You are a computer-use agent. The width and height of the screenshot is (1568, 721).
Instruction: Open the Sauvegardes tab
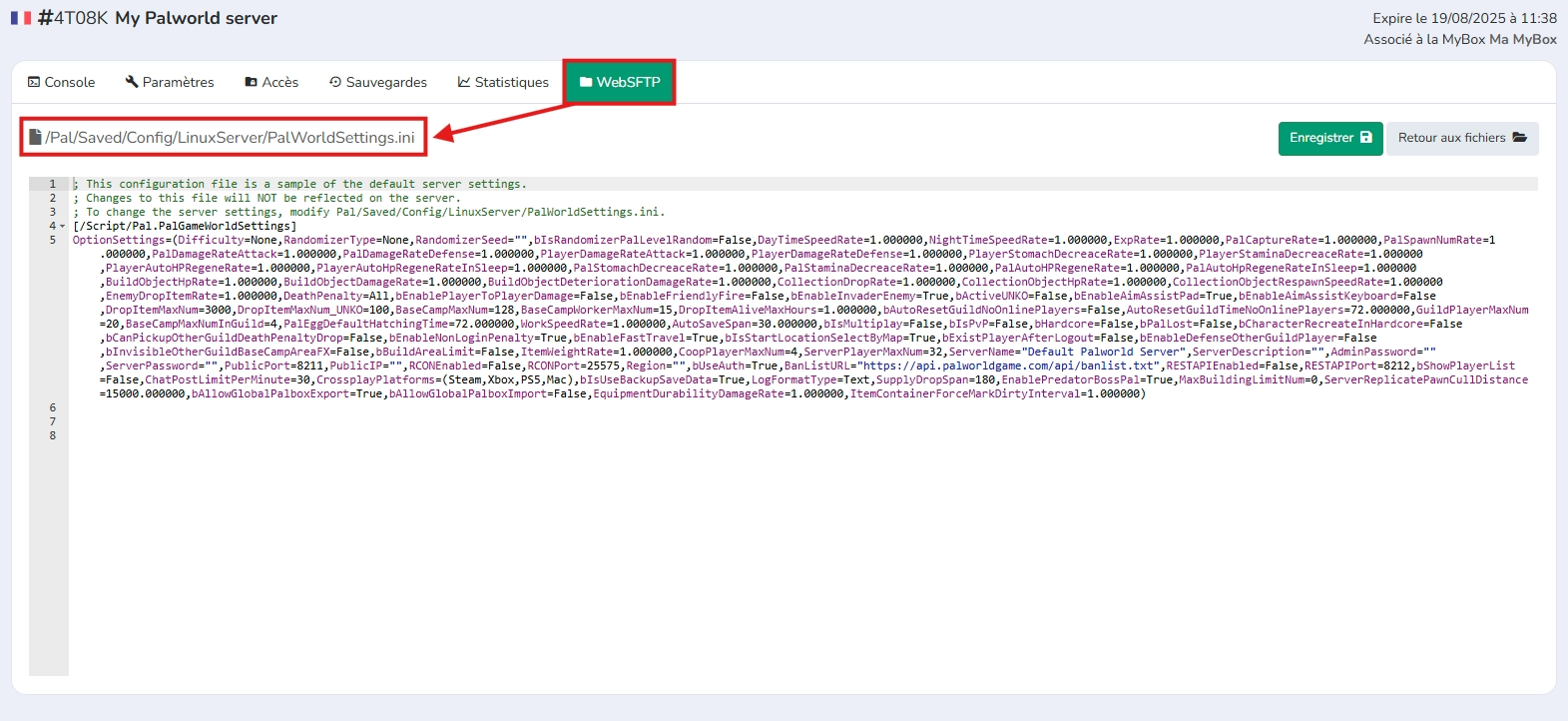coord(378,82)
